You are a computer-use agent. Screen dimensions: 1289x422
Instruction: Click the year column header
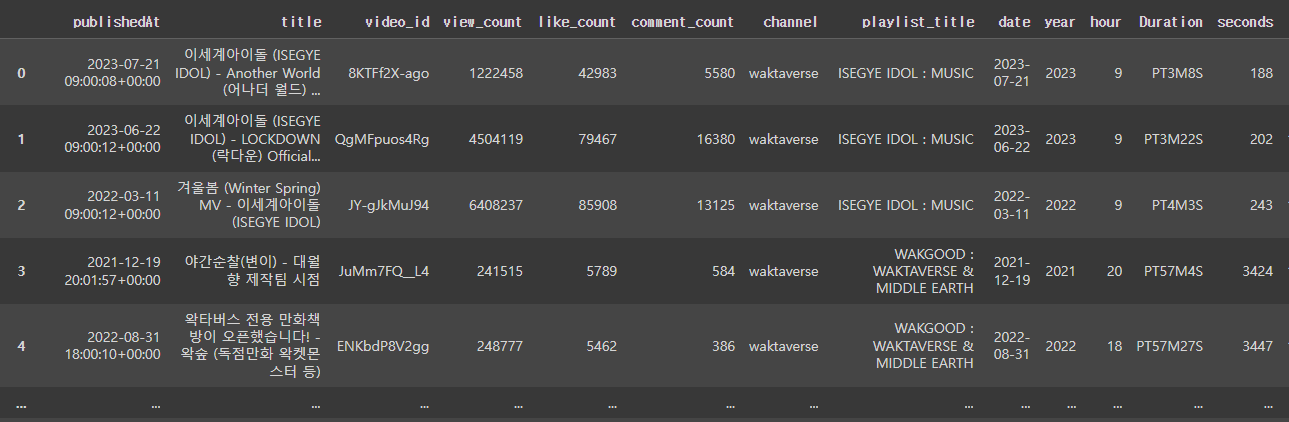click(1060, 22)
